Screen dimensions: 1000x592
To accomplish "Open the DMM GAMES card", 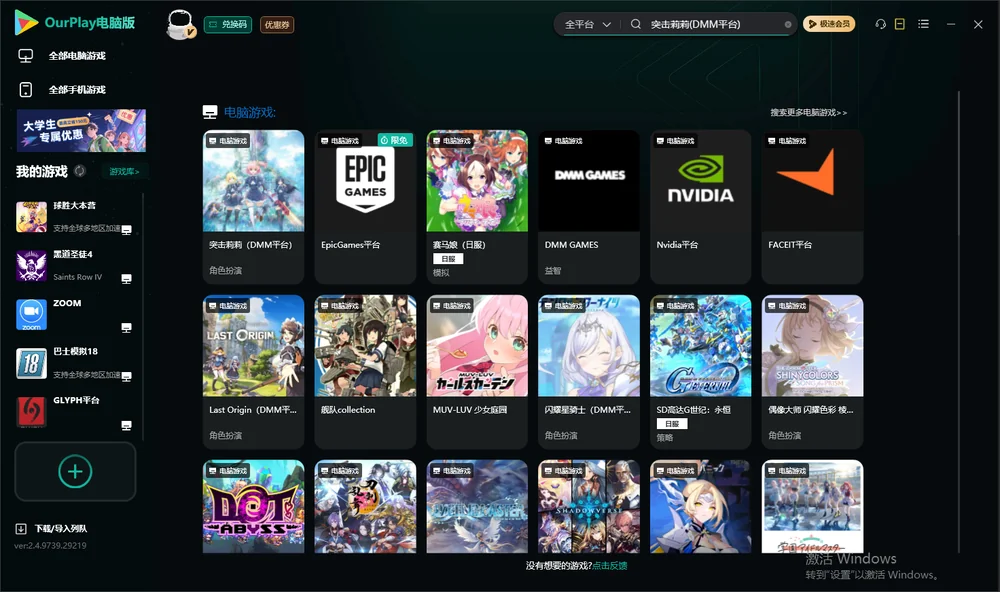I will pyautogui.click(x=589, y=207).
